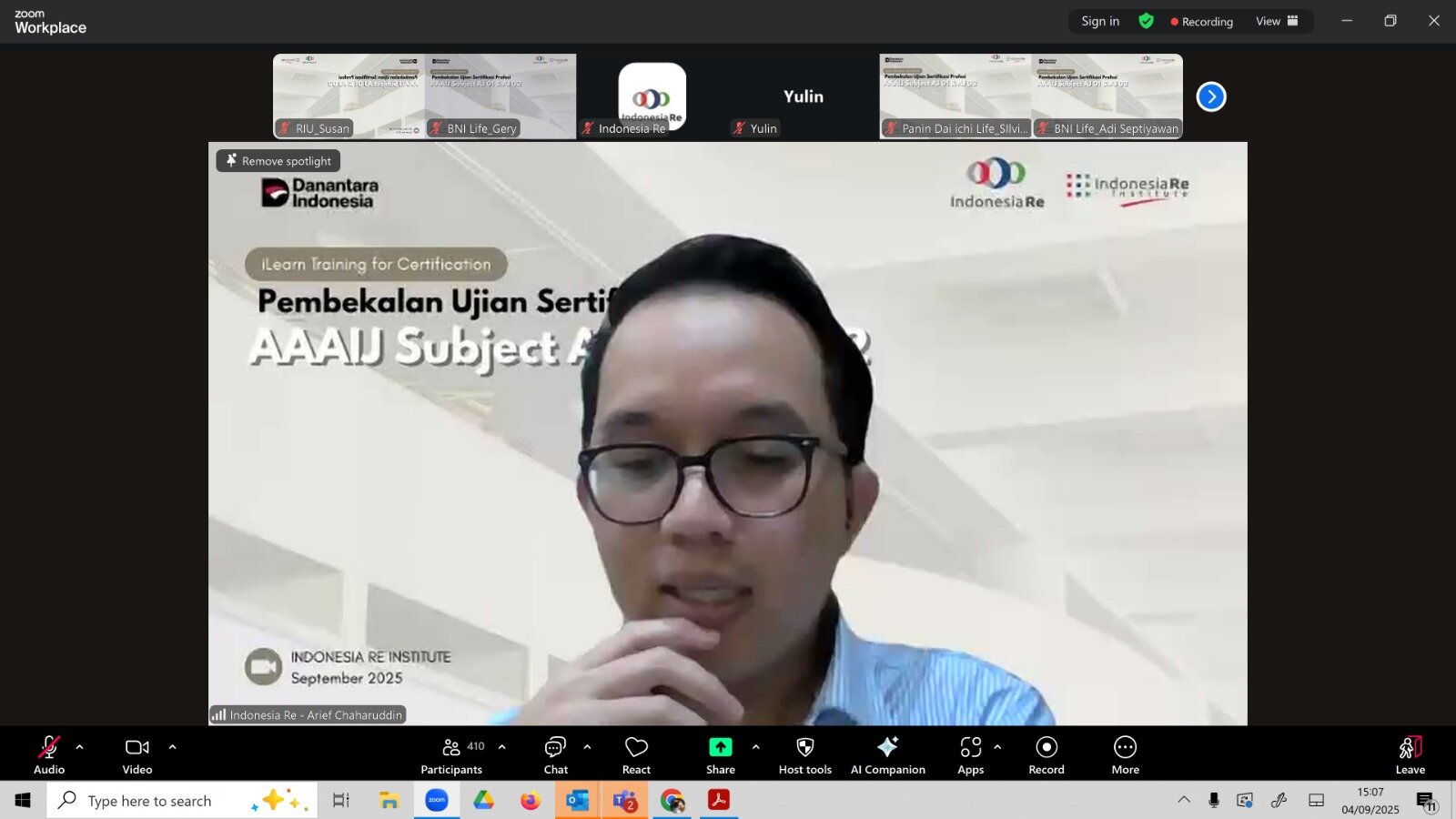Click Remove spotlight button

point(278,161)
